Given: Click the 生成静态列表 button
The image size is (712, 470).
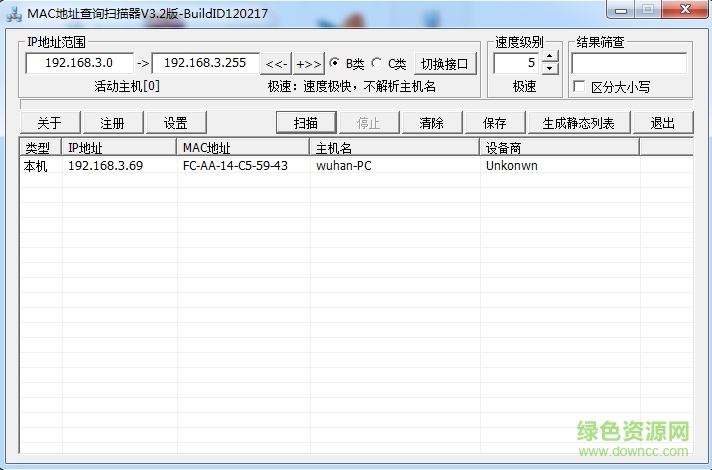Looking at the screenshot, I should point(585,123).
